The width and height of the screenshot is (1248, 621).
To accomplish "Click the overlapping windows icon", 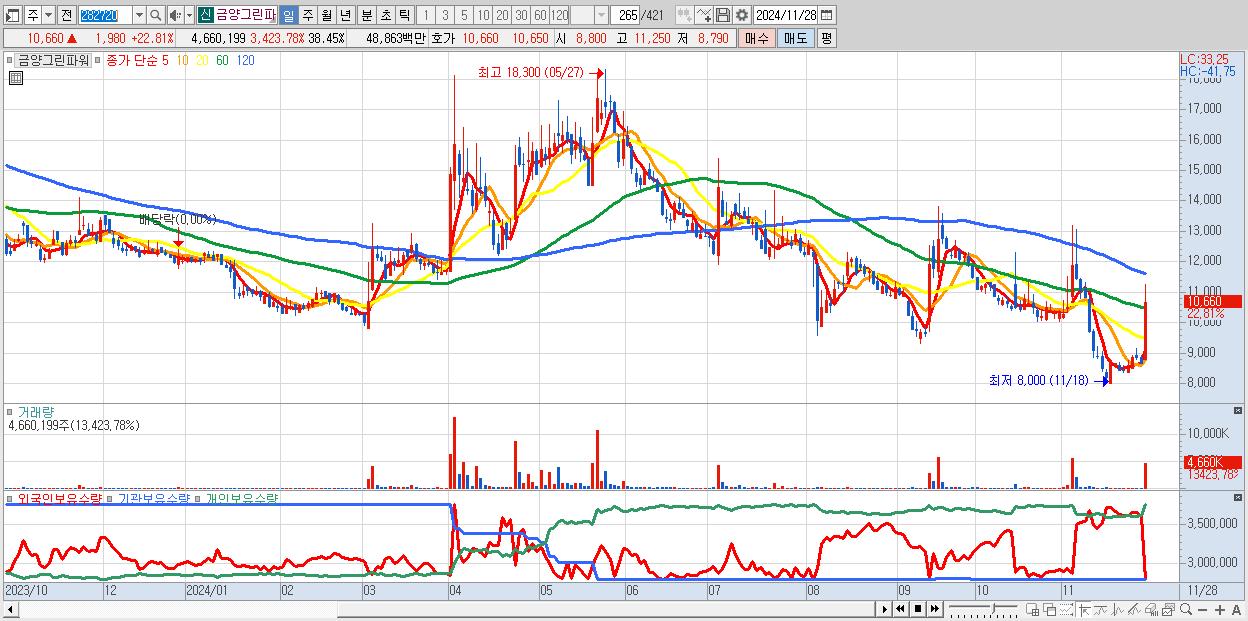I will pyautogui.click(x=1050, y=609).
